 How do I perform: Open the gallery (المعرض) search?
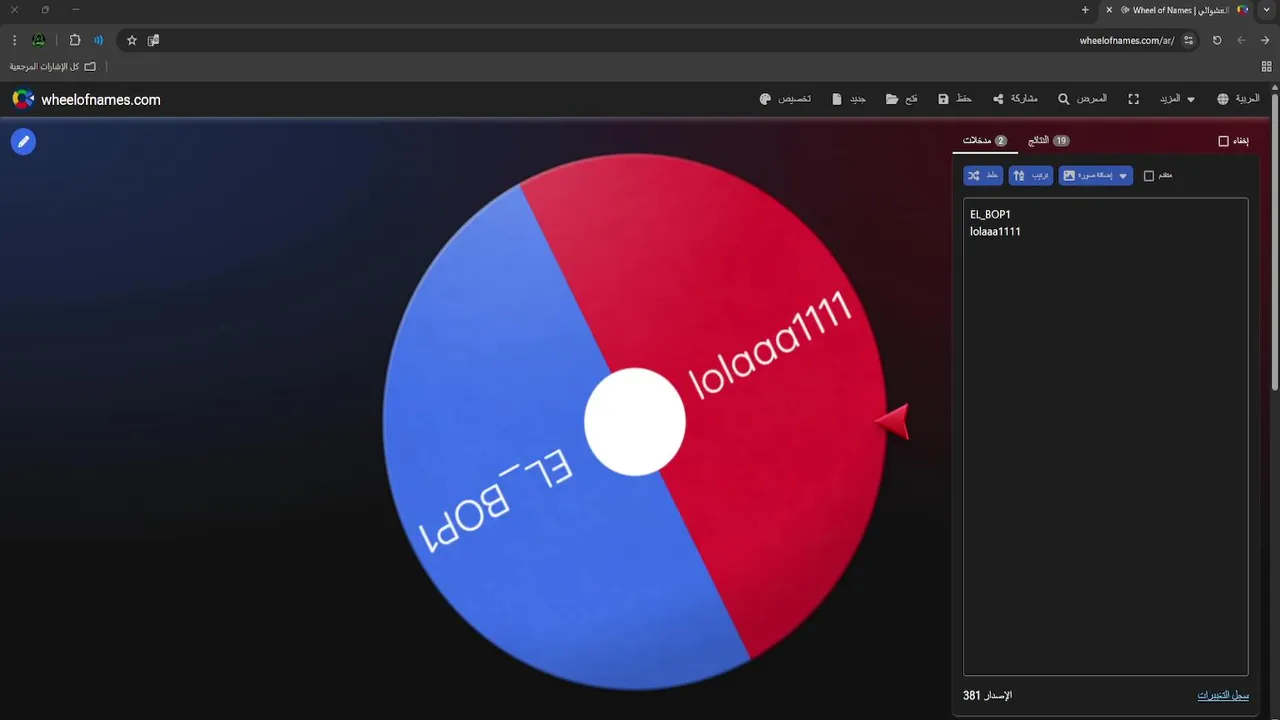tap(1083, 99)
